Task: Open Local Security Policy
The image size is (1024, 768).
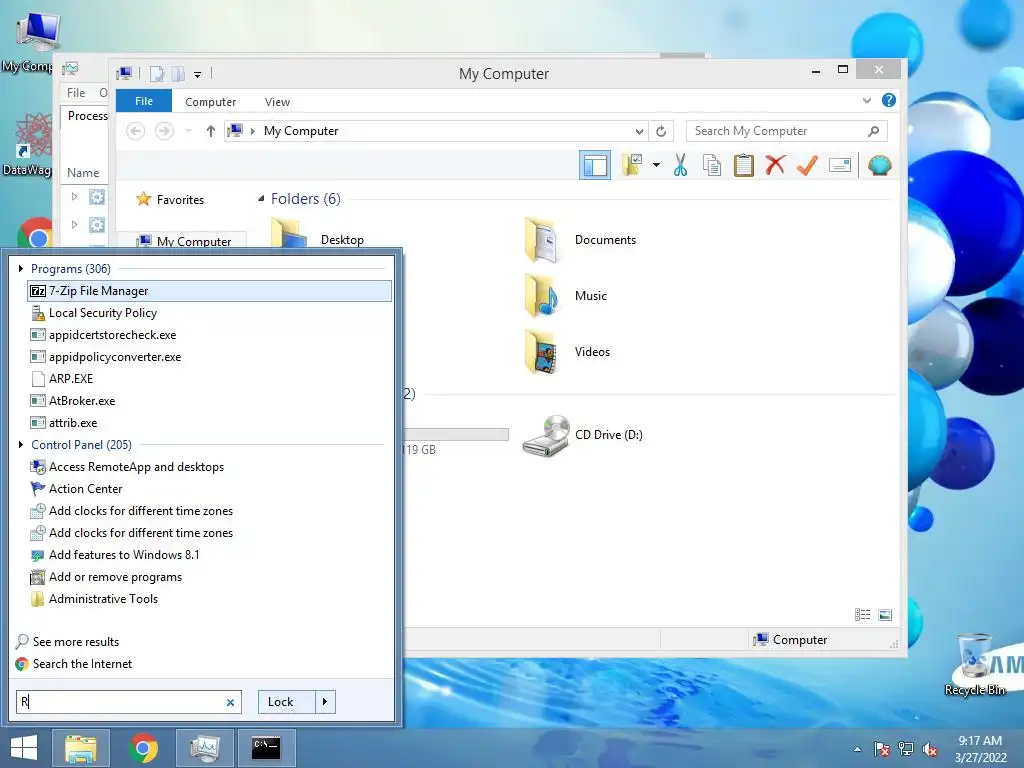Action: pyautogui.click(x=210, y=313)
